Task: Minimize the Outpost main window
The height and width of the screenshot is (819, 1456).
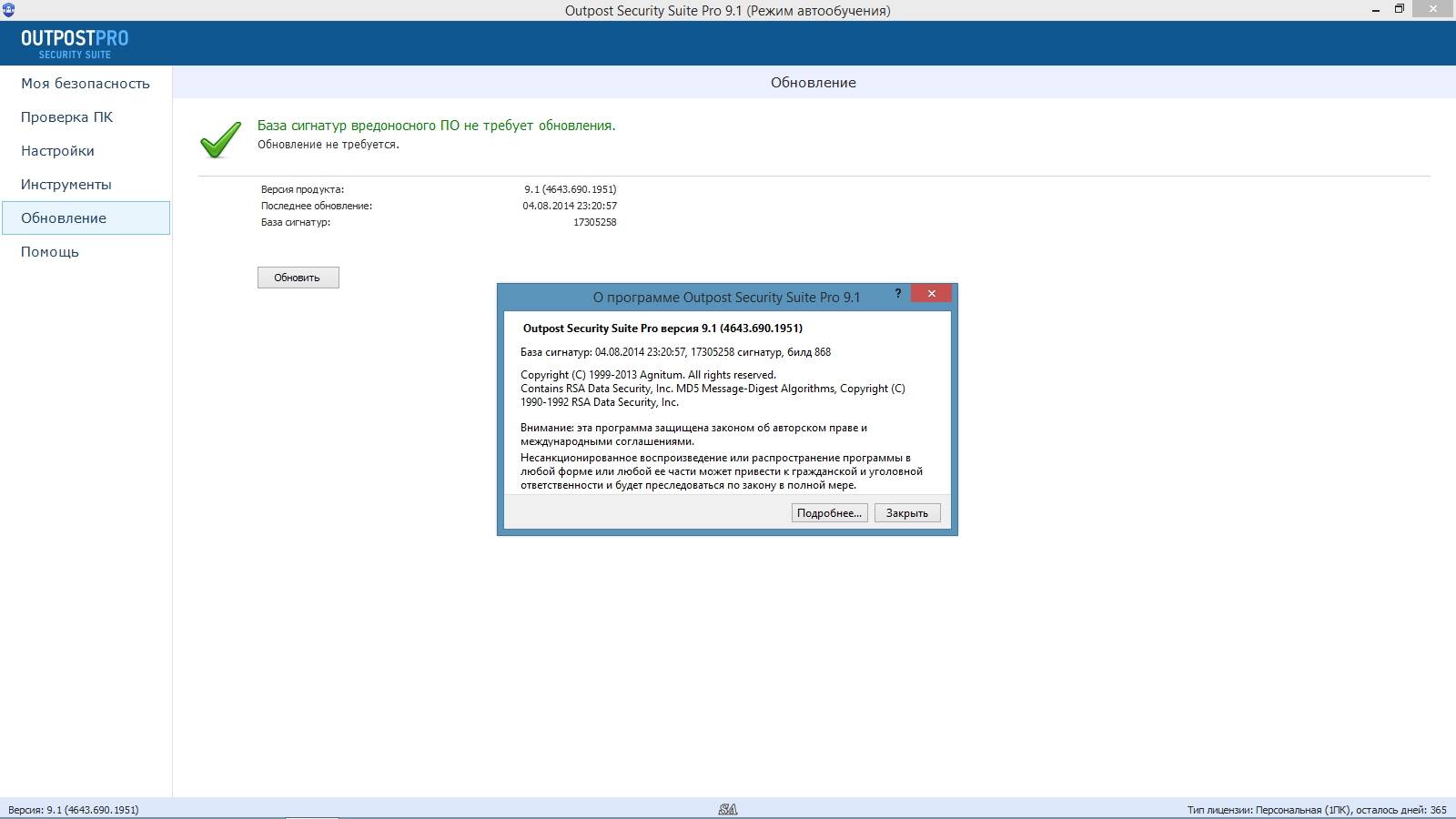Action: (1374, 10)
